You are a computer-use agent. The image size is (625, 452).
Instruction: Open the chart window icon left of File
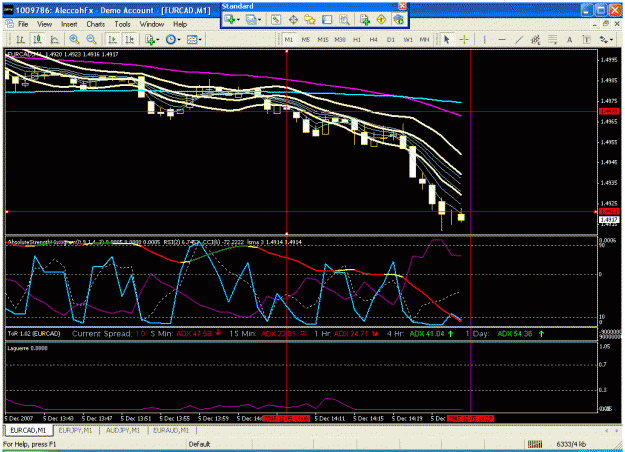pyautogui.click(x=9, y=24)
